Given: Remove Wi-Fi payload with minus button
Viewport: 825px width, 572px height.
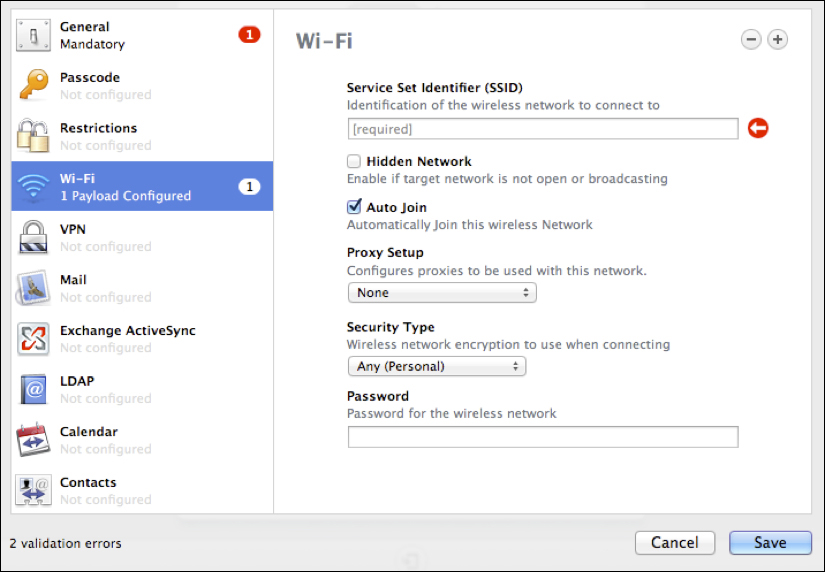Looking at the screenshot, I should click(x=751, y=39).
